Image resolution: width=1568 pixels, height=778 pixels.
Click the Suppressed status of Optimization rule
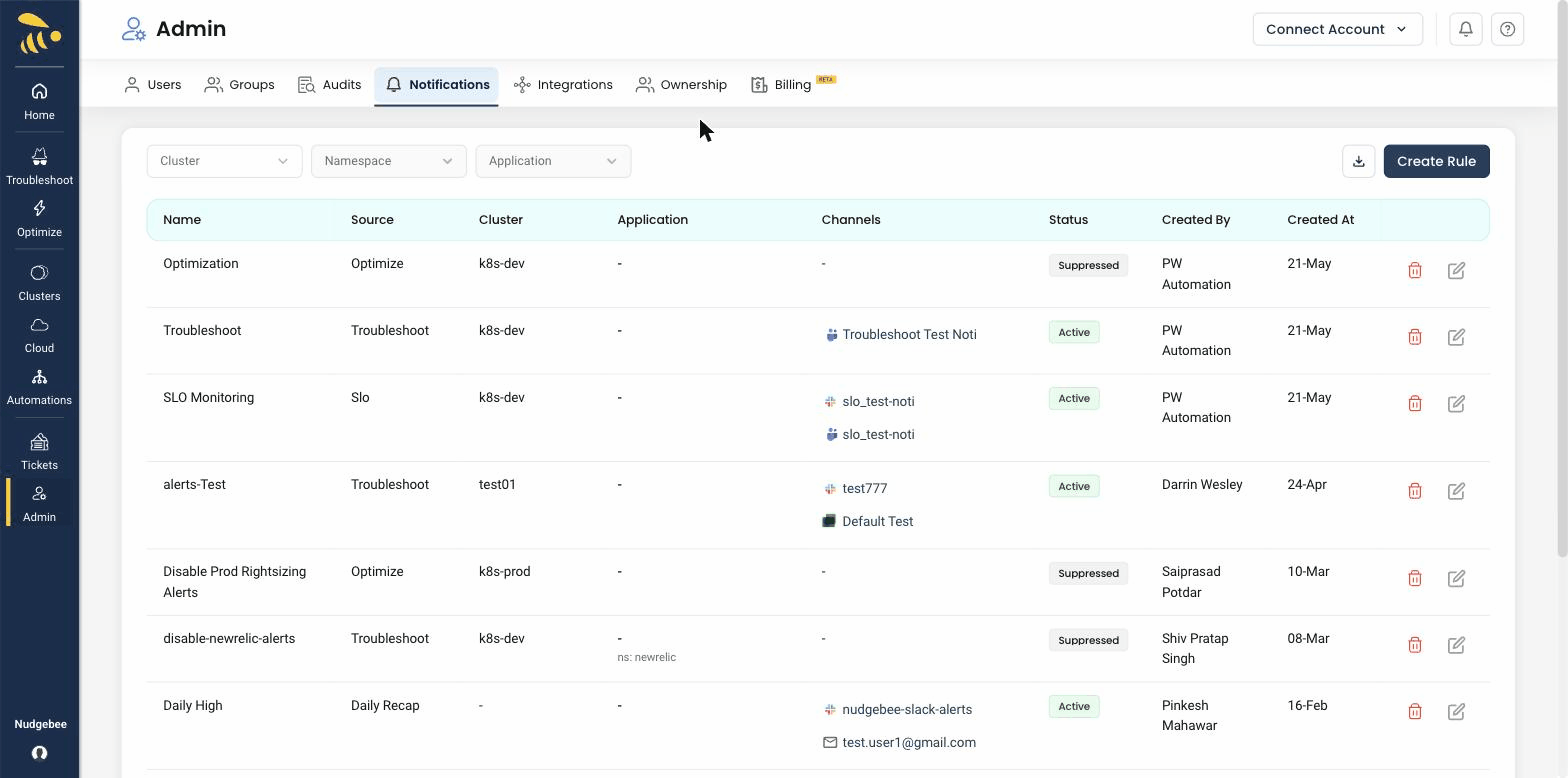(x=1088, y=265)
